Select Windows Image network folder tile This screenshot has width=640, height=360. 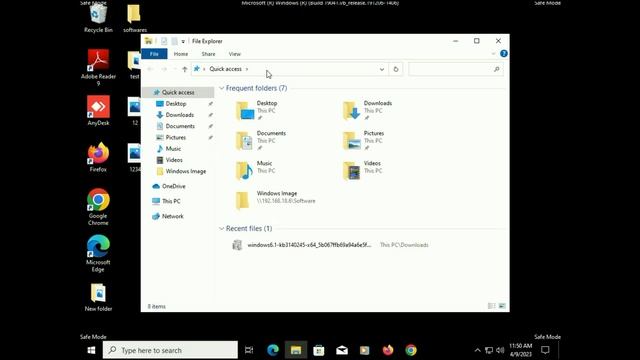tap(276, 200)
